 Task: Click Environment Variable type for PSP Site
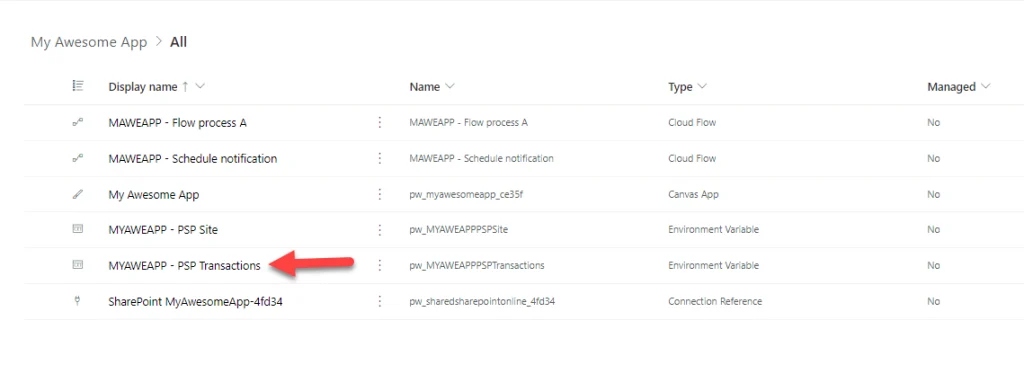point(713,230)
